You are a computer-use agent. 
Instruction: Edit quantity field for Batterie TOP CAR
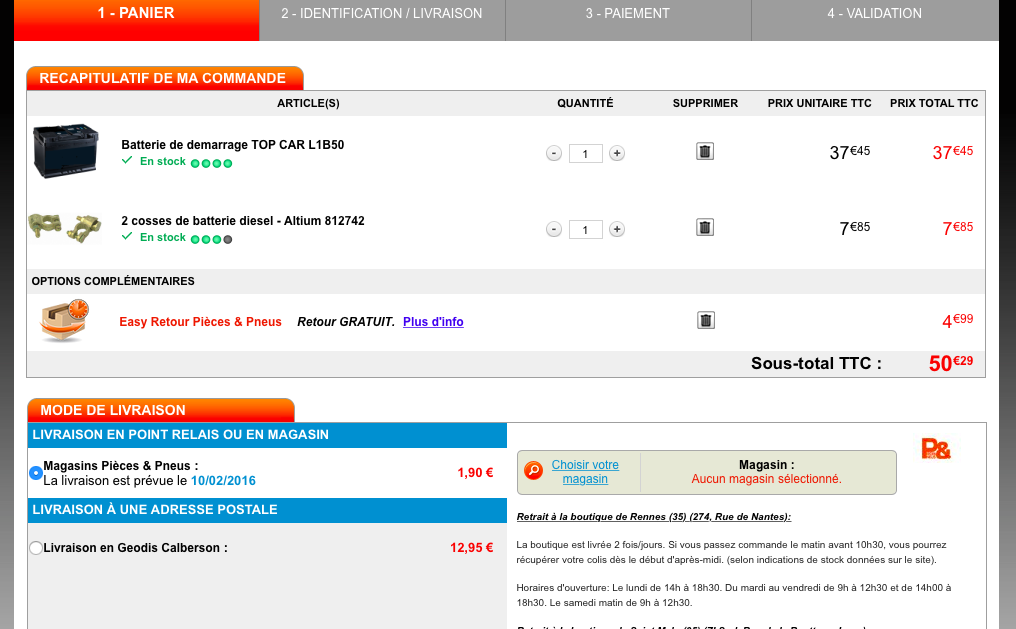pyautogui.click(x=586, y=154)
